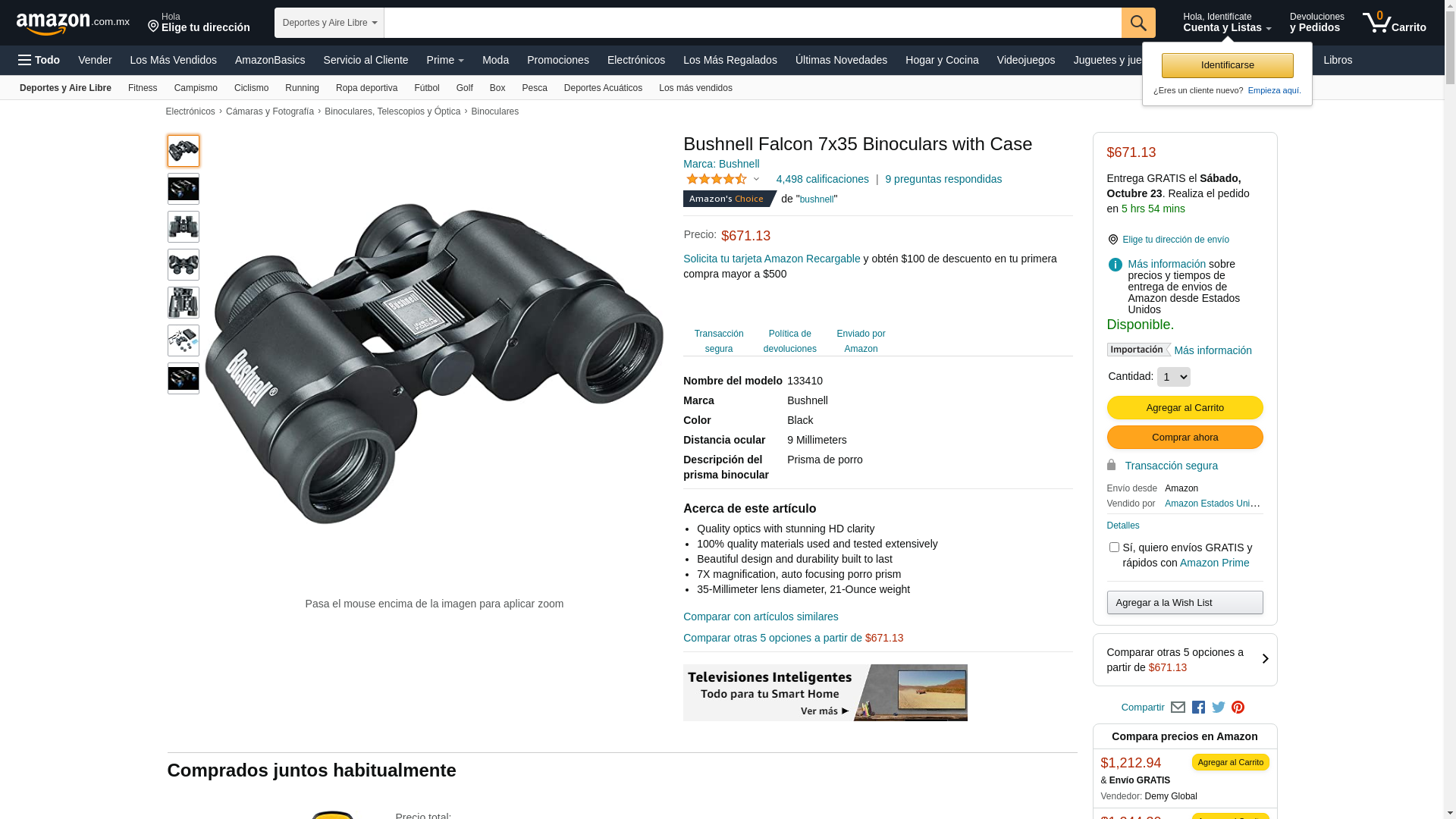Select the second binoculars thumbnail image

184,189
